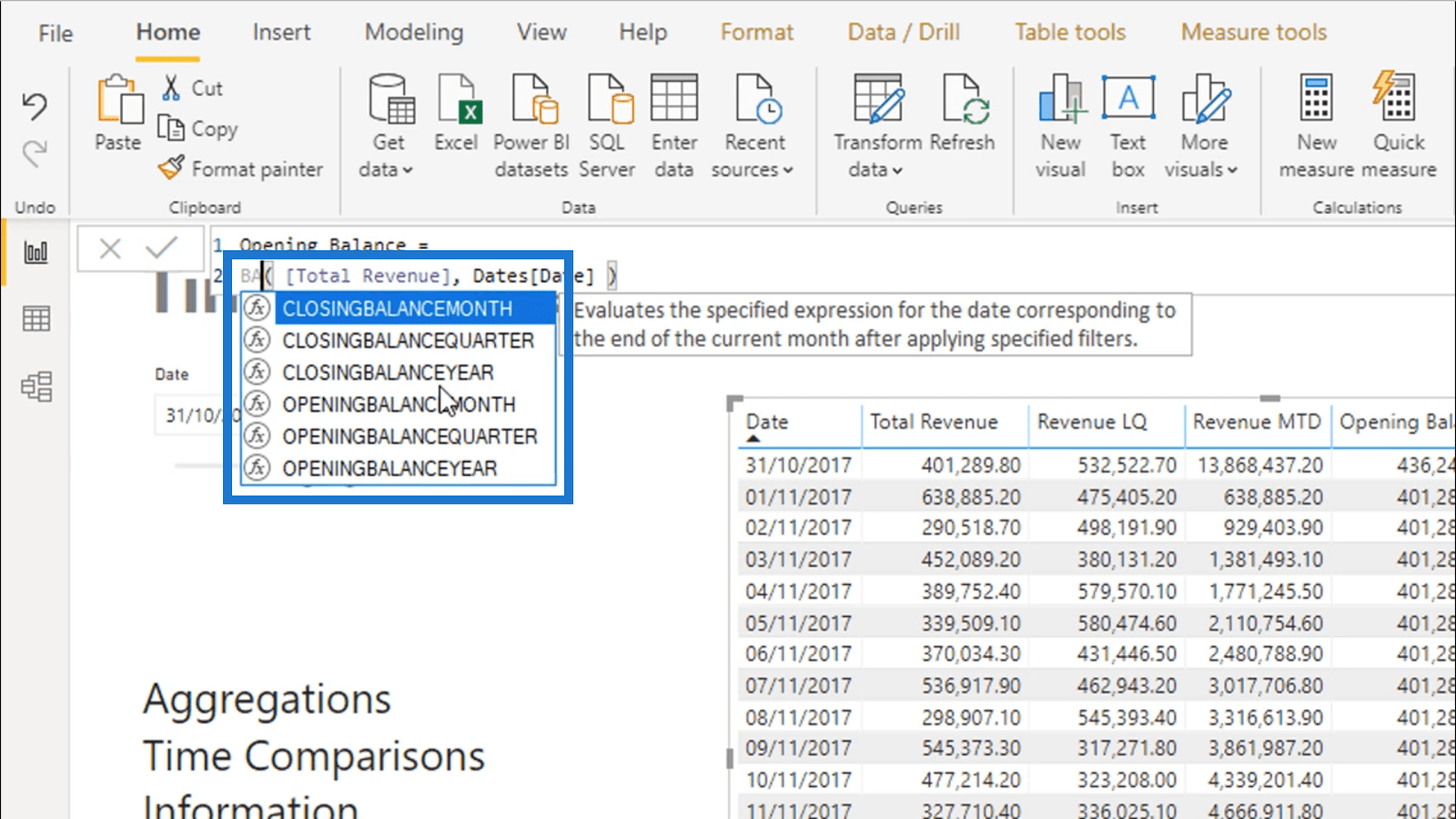
Task: Select CLOSINGBALANCEQUARTER from suggestion list
Action: point(399,340)
